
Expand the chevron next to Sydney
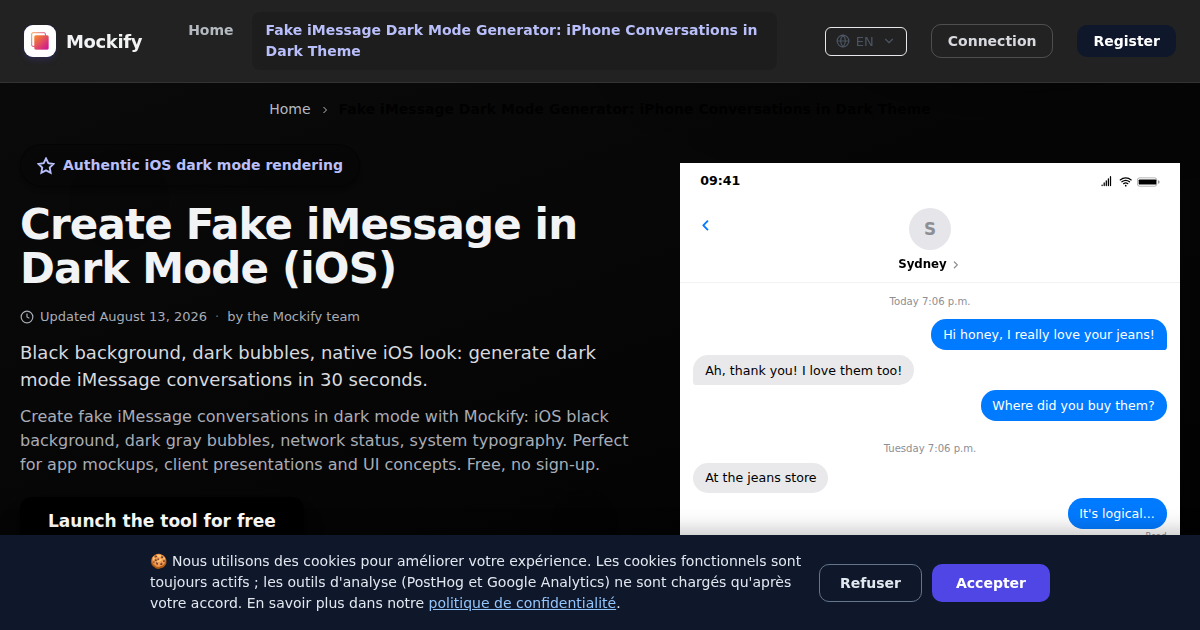pos(956,265)
